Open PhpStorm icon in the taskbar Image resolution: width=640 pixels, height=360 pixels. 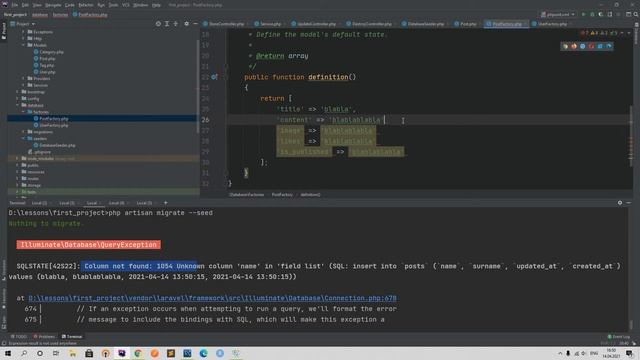[122, 353]
